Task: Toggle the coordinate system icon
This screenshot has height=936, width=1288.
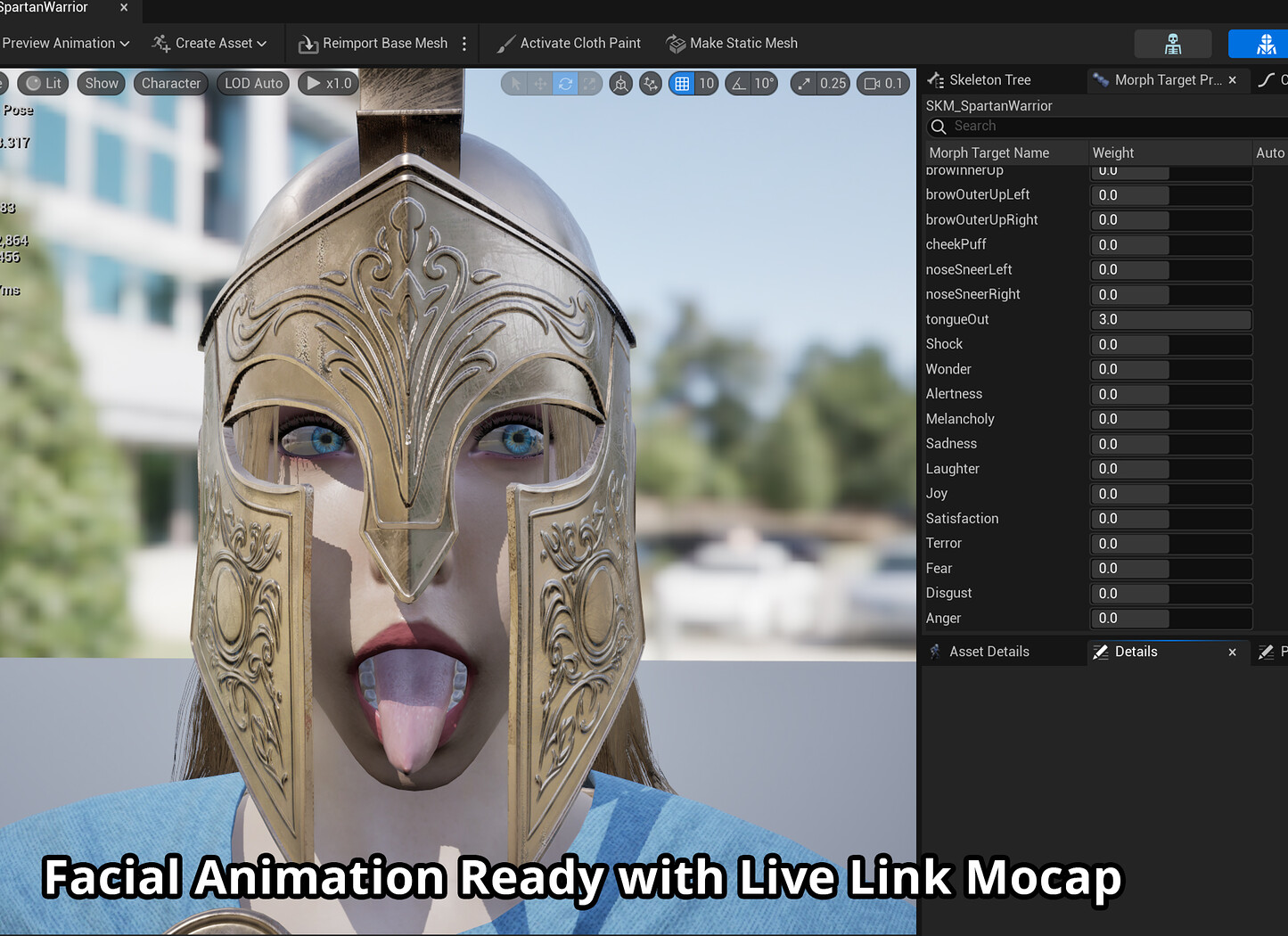Action: [621, 83]
